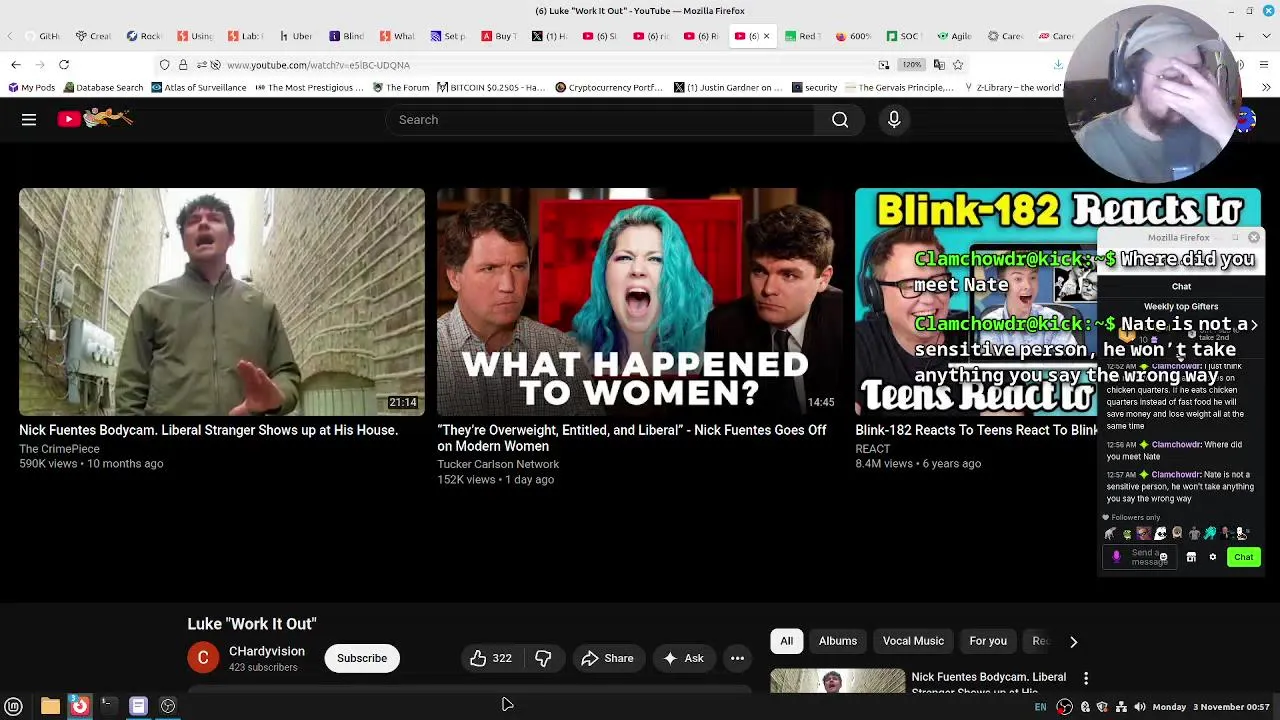
Task: Close the active YouTube tab
Action: click(767, 36)
